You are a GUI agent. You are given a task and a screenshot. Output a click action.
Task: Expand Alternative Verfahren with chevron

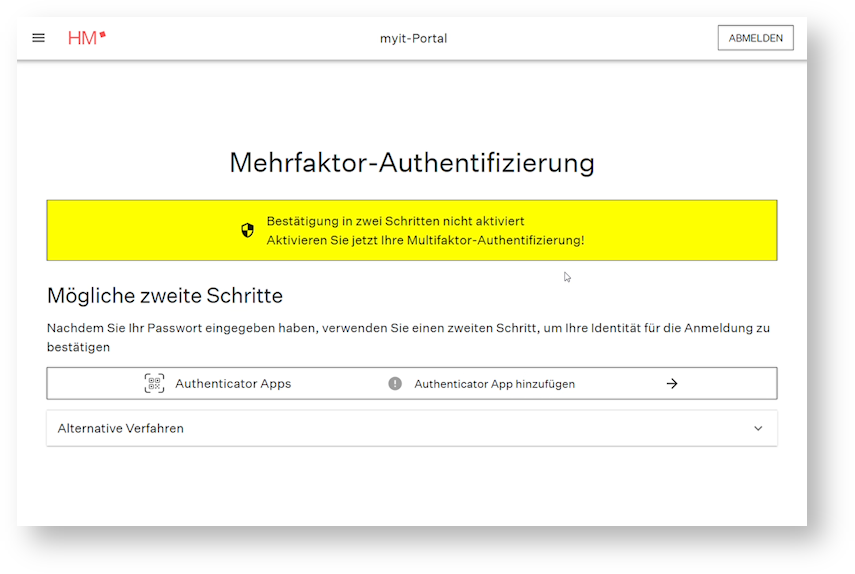[758, 428]
